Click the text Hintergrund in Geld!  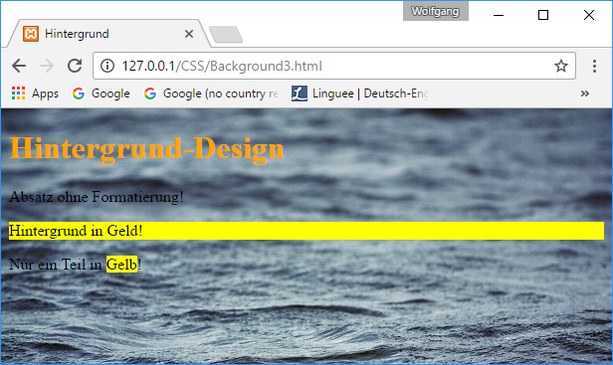click(x=75, y=231)
